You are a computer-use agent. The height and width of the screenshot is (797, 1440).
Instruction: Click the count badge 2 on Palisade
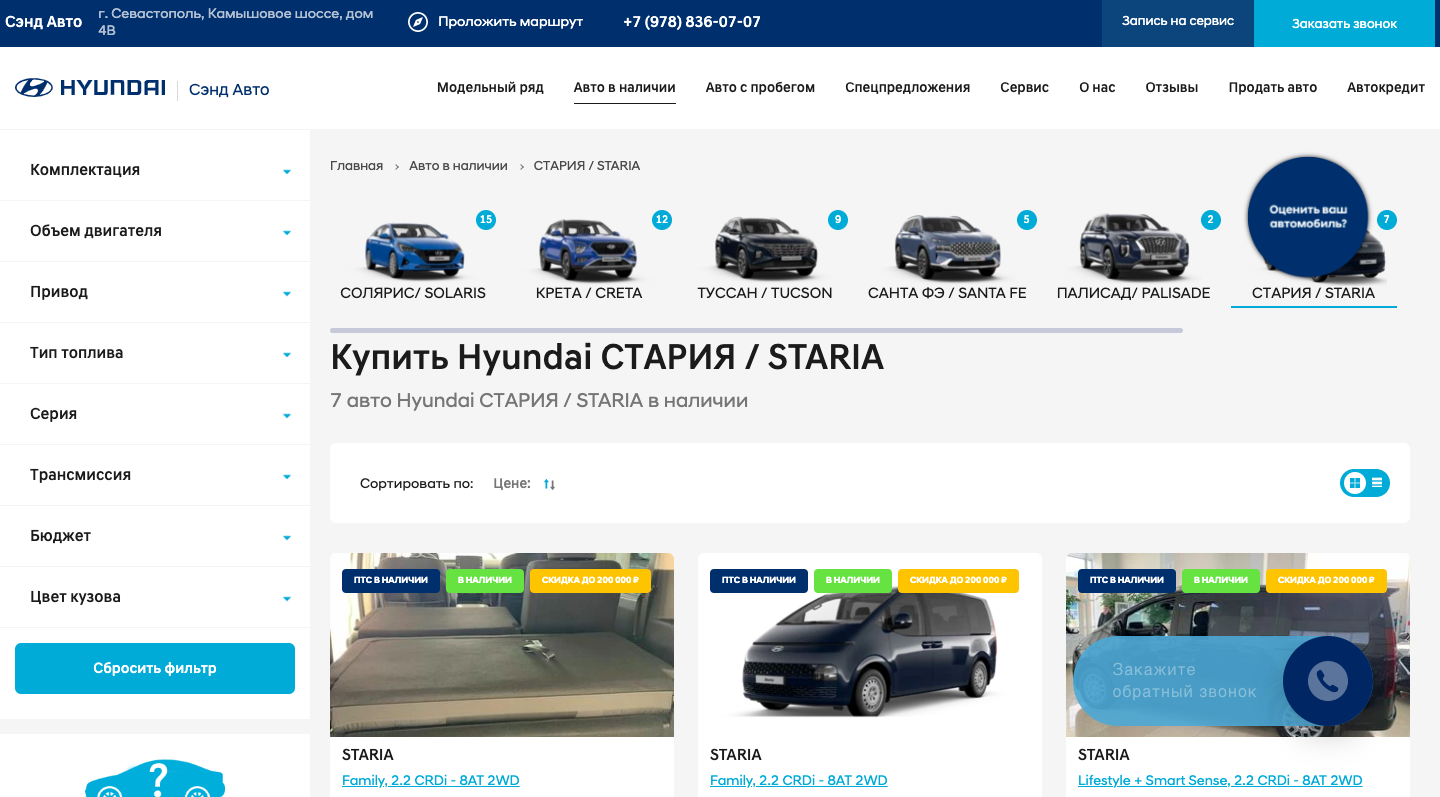tap(1211, 219)
